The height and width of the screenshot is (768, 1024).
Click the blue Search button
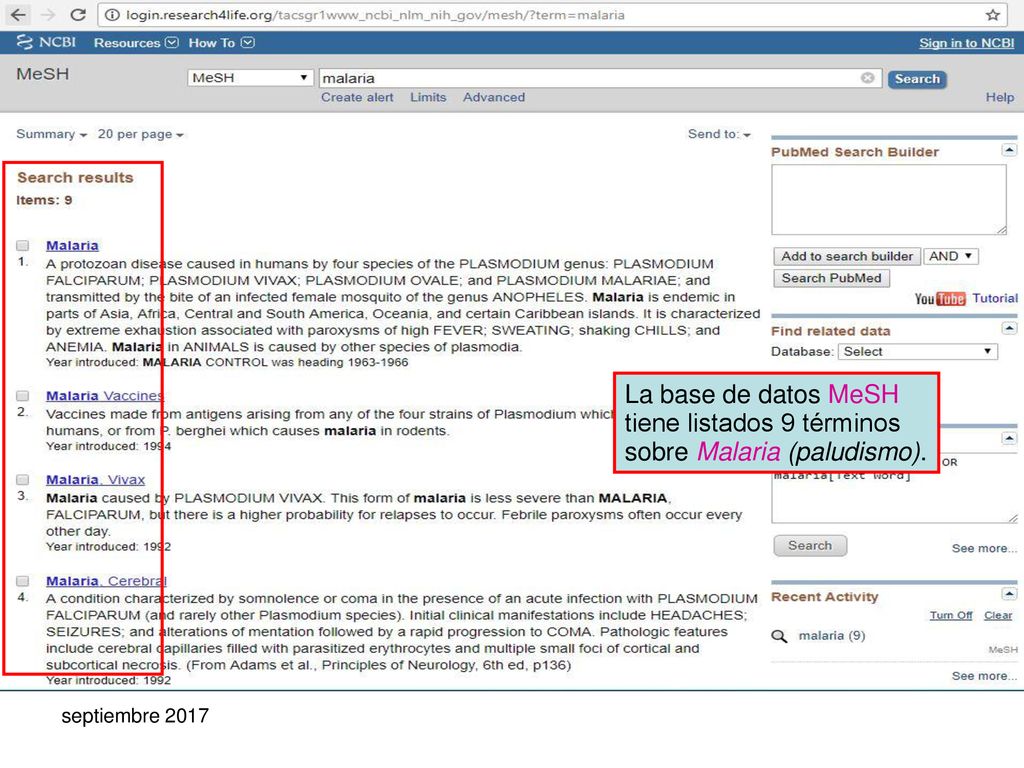pos(917,78)
